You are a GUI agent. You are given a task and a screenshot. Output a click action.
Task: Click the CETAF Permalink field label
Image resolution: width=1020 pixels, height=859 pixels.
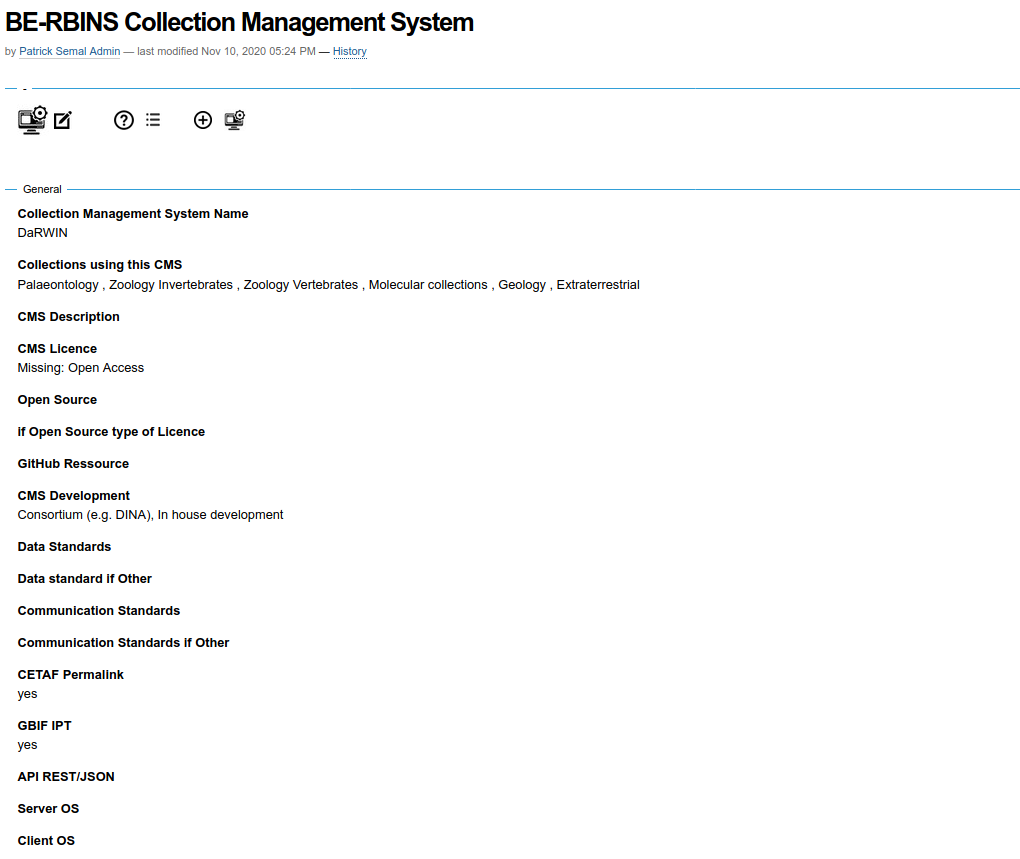point(71,675)
